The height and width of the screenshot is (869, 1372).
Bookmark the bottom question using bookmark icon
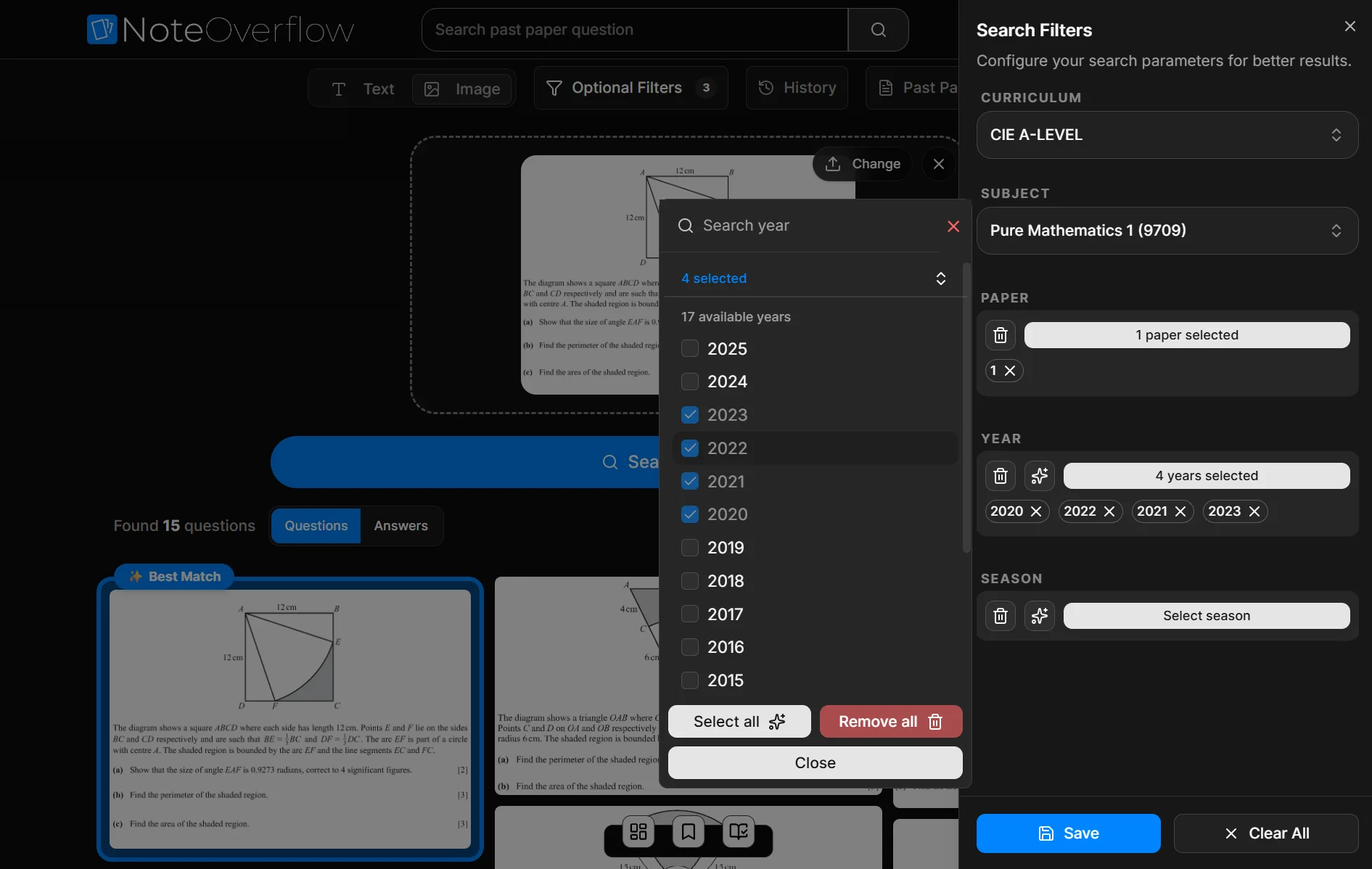point(688,832)
